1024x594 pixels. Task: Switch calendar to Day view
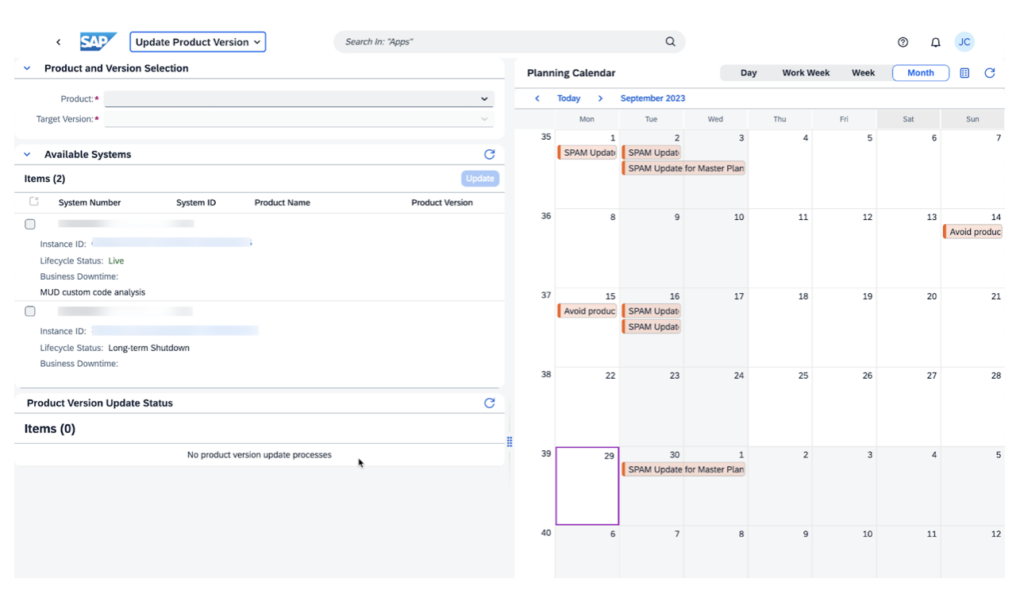click(748, 73)
